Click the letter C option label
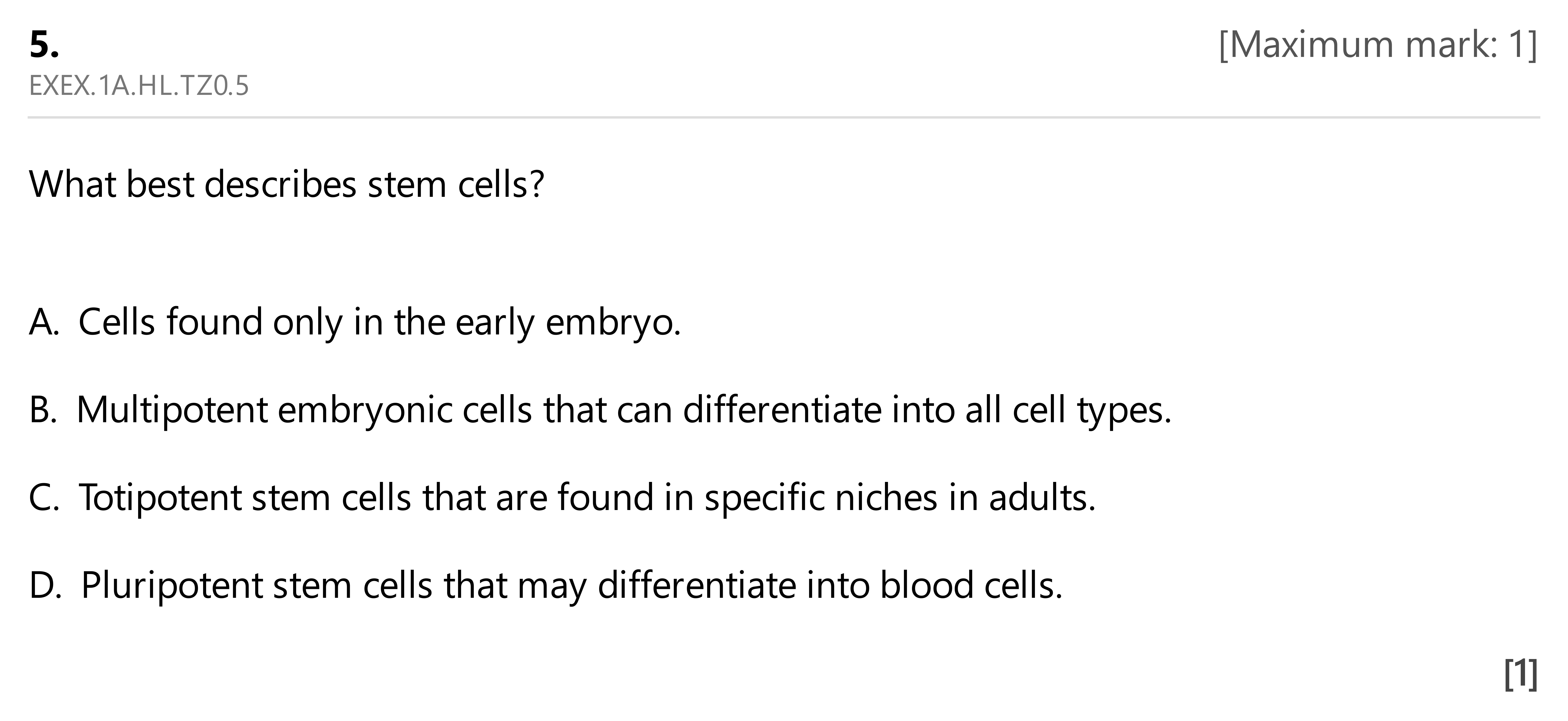Image resolution: width=1568 pixels, height=721 pixels. pos(44,498)
